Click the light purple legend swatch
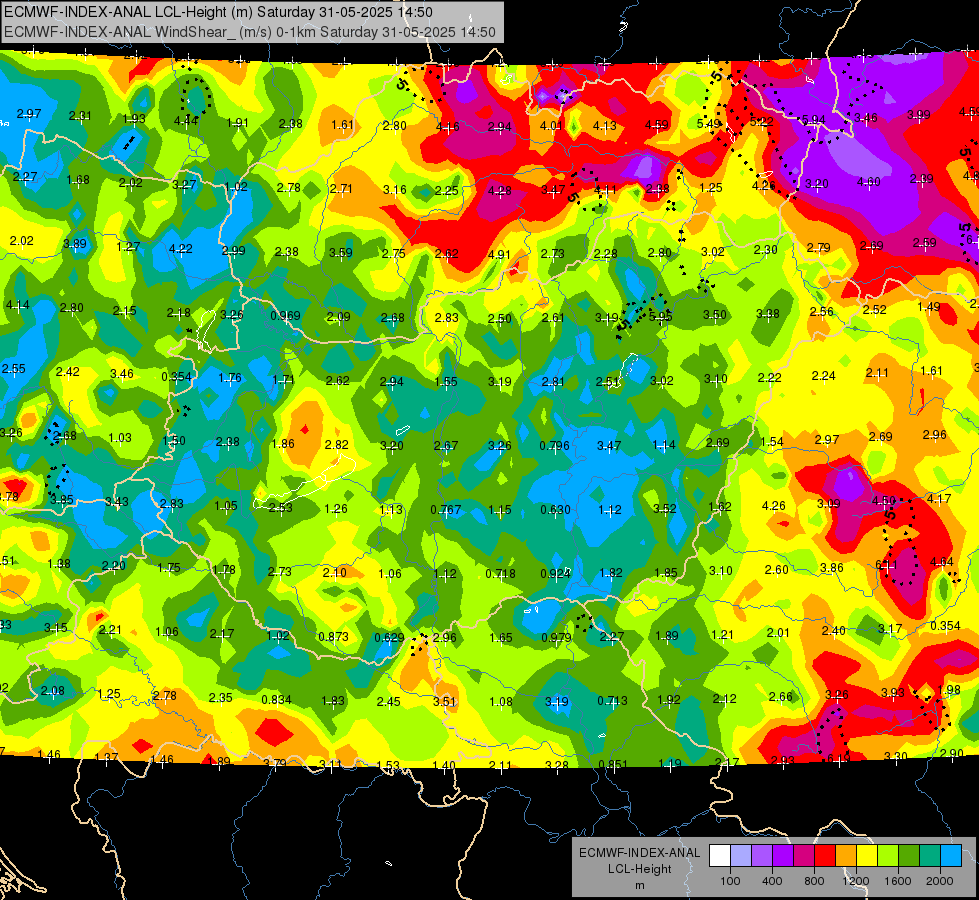This screenshot has width=979, height=900. pyautogui.click(x=762, y=856)
